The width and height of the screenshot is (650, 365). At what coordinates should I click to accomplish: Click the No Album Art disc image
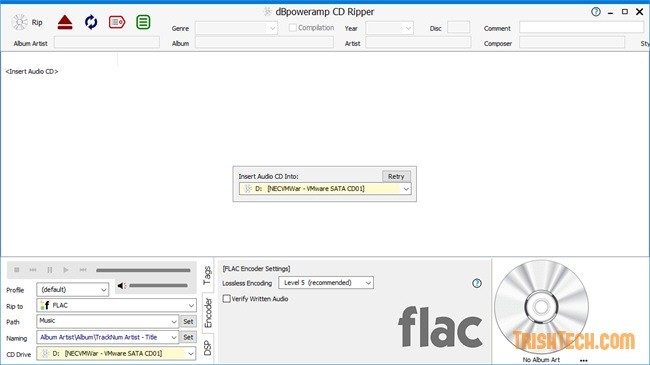click(x=541, y=307)
